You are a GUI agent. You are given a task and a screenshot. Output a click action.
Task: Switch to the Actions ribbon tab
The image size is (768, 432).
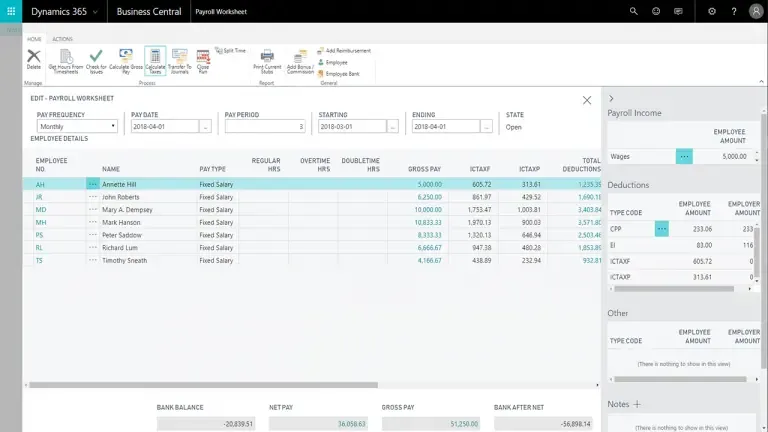(x=62, y=39)
